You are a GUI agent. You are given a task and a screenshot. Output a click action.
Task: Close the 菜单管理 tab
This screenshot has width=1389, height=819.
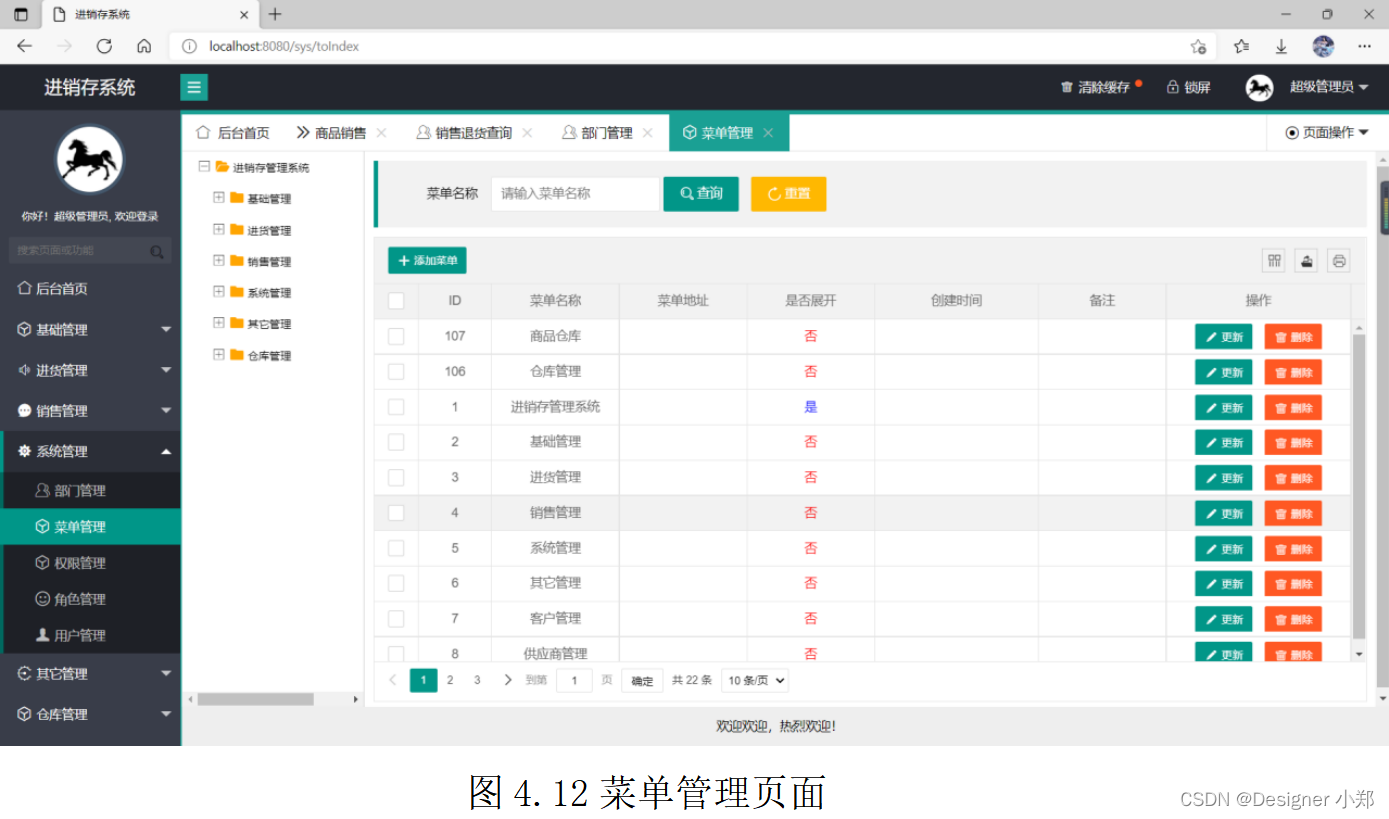768,133
